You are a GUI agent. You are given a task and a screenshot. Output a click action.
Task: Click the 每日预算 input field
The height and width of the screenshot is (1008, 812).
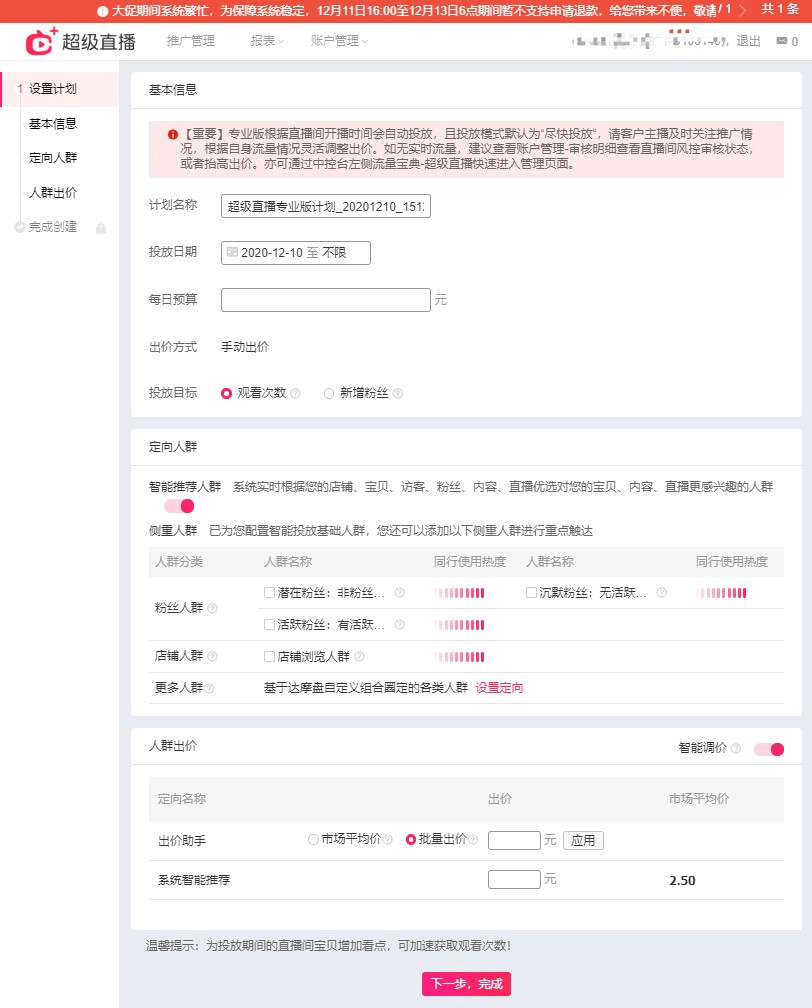coord(325,300)
